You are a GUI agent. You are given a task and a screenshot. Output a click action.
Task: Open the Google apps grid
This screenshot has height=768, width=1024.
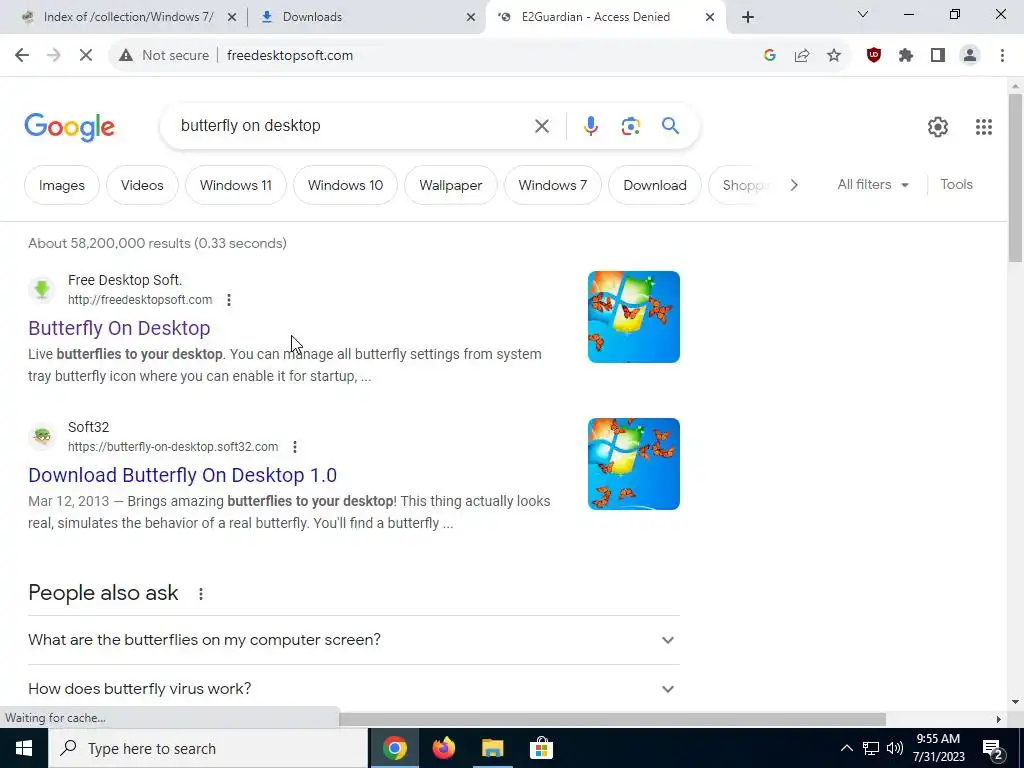[984, 127]
